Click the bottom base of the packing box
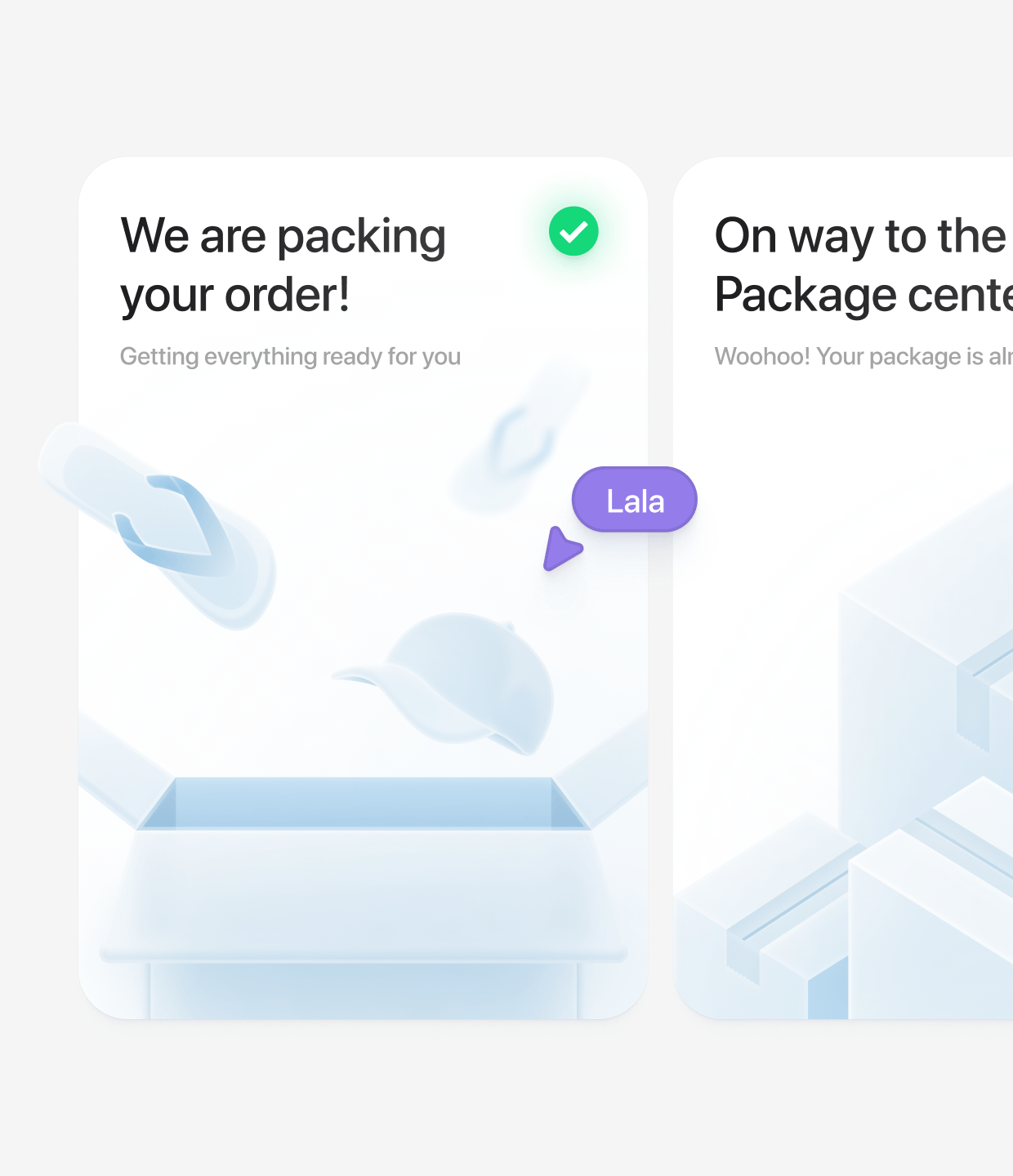The height and width of the screenshot is (1176, 1013). click(364, 988)
